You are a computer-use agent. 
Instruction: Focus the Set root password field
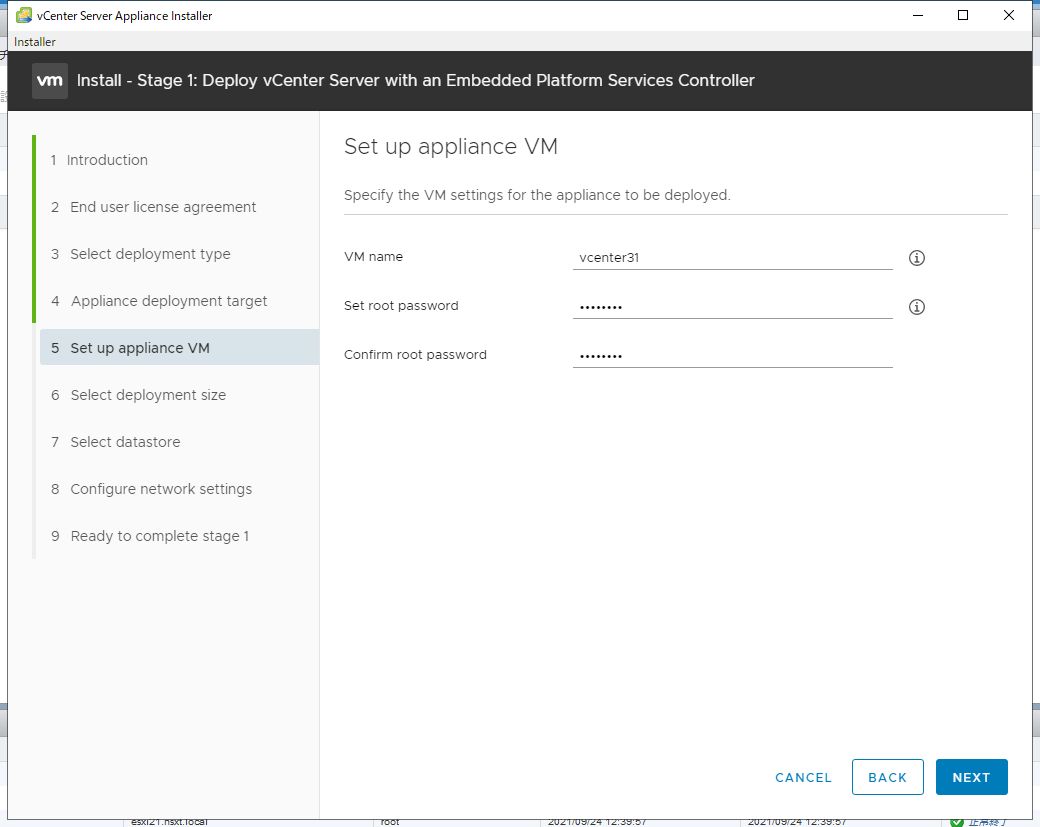pyautogui.click(x=732, y=306)
